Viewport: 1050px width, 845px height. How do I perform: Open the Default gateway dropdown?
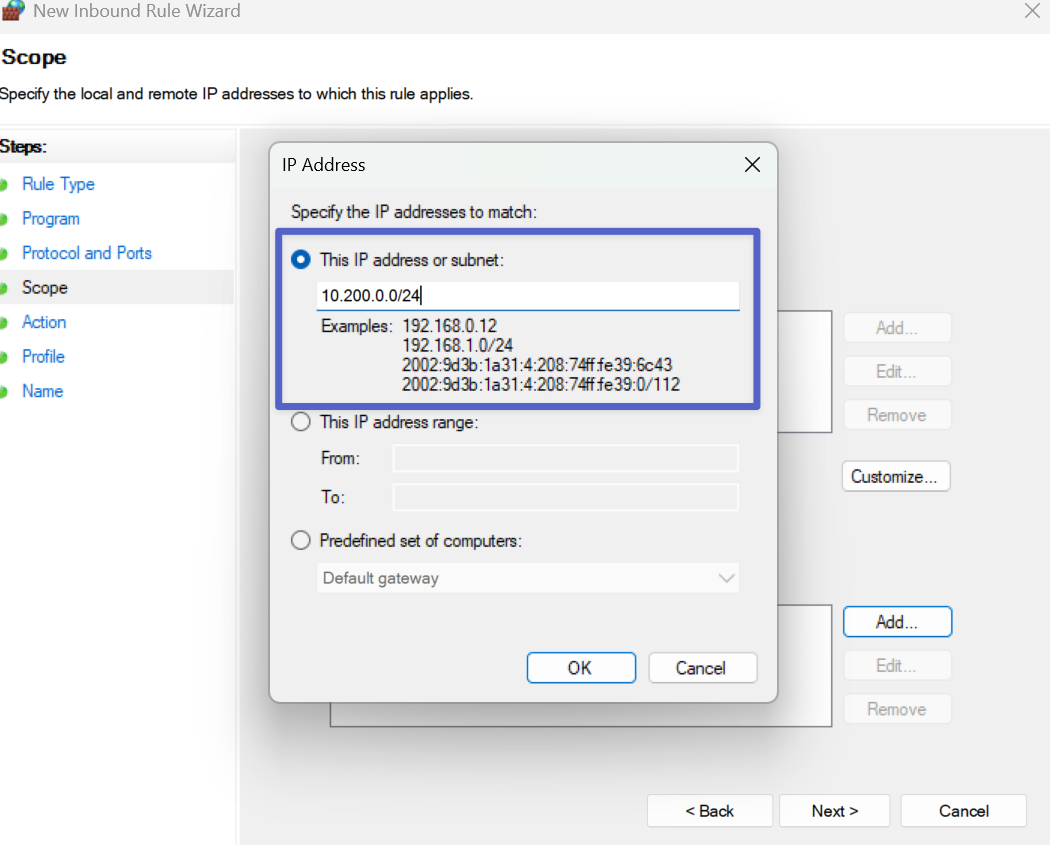click(x=528, y=578)
